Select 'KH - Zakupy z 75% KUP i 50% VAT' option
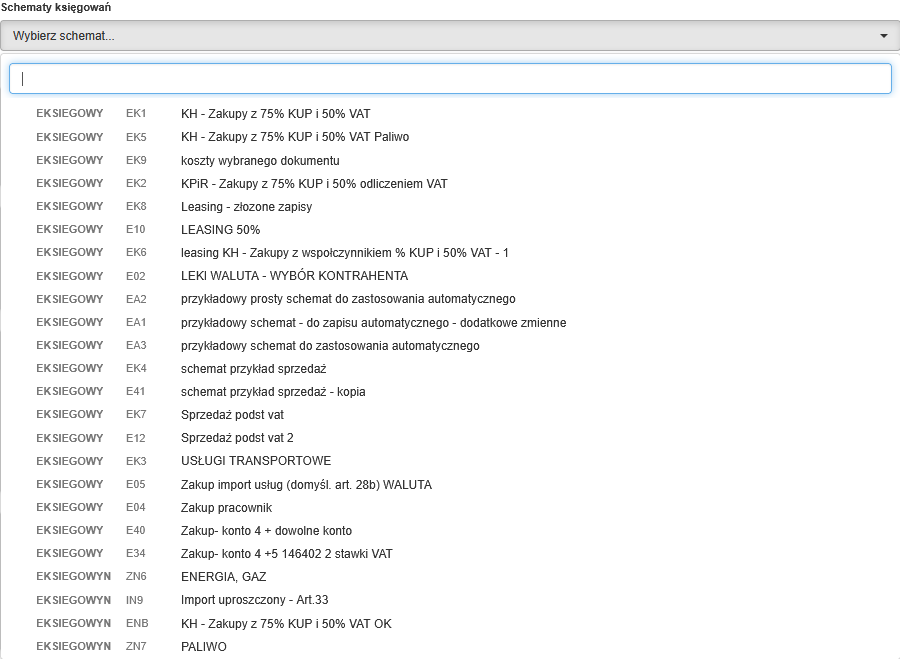This screenshot has width=900, height=659. click(x=275, y=114)
